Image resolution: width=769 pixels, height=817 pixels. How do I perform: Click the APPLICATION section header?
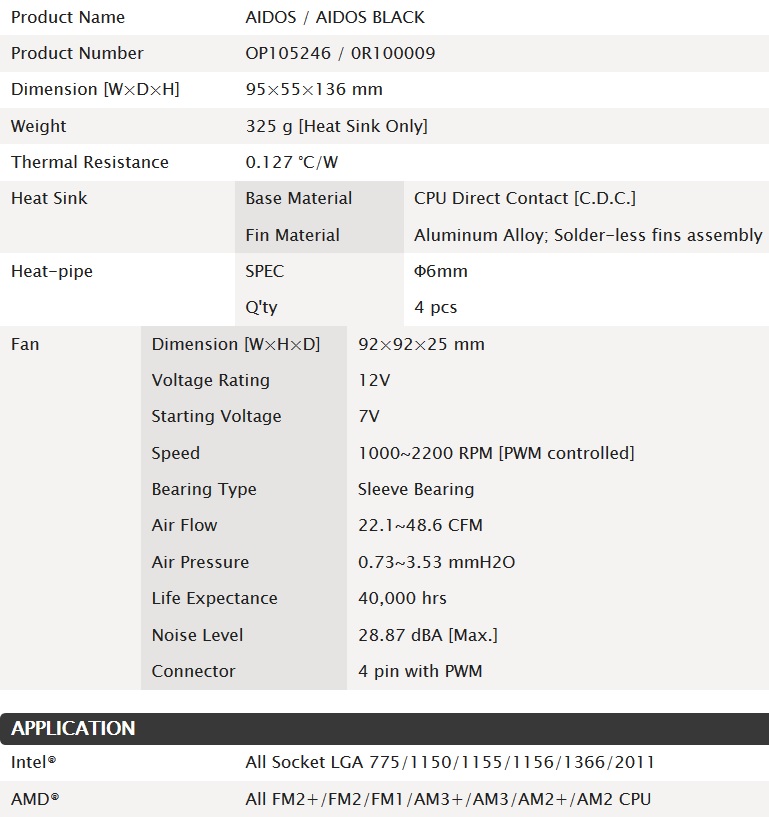coord(73,729)
